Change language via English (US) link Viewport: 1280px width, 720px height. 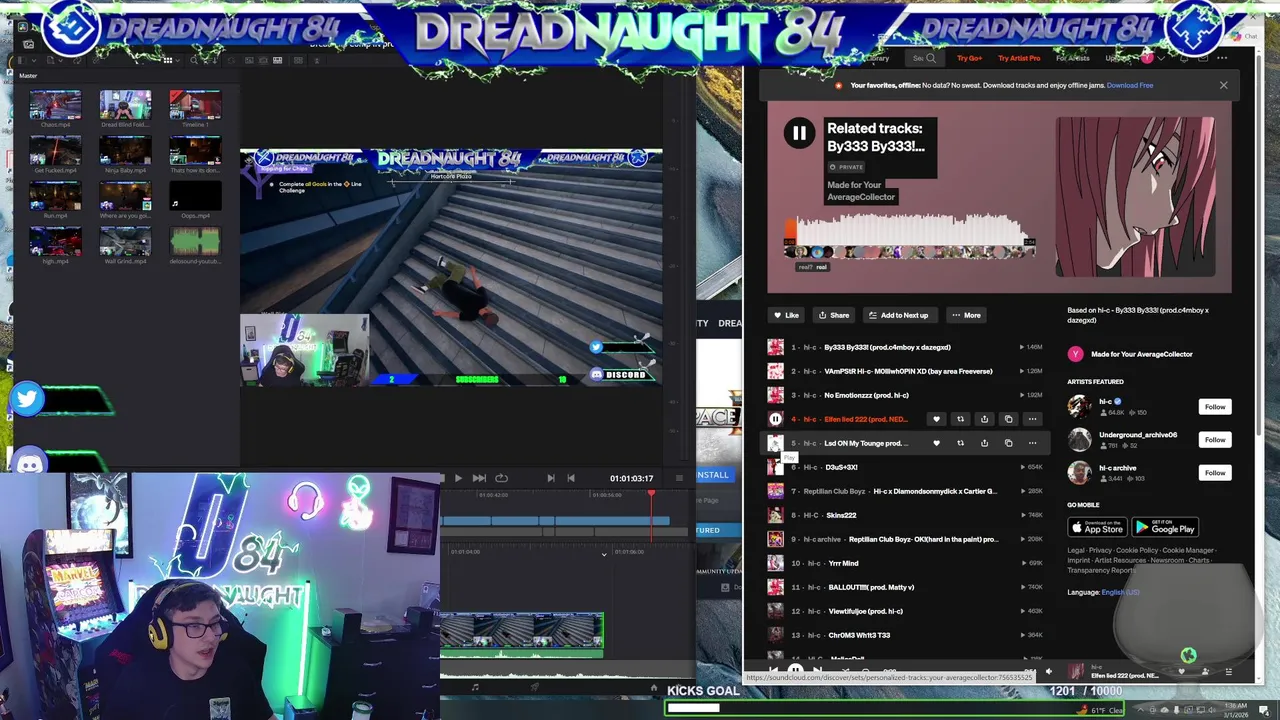1120,592
